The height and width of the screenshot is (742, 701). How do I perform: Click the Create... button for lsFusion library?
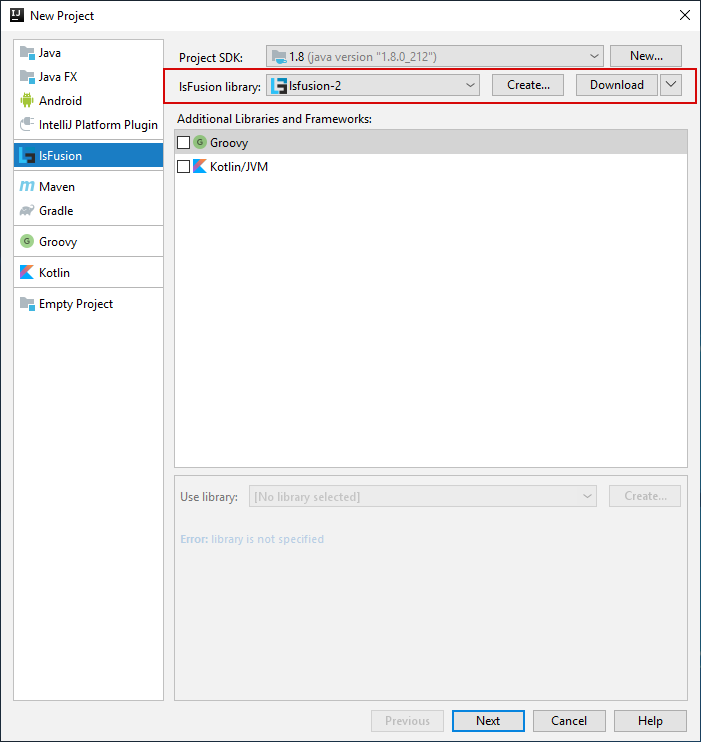528,85
